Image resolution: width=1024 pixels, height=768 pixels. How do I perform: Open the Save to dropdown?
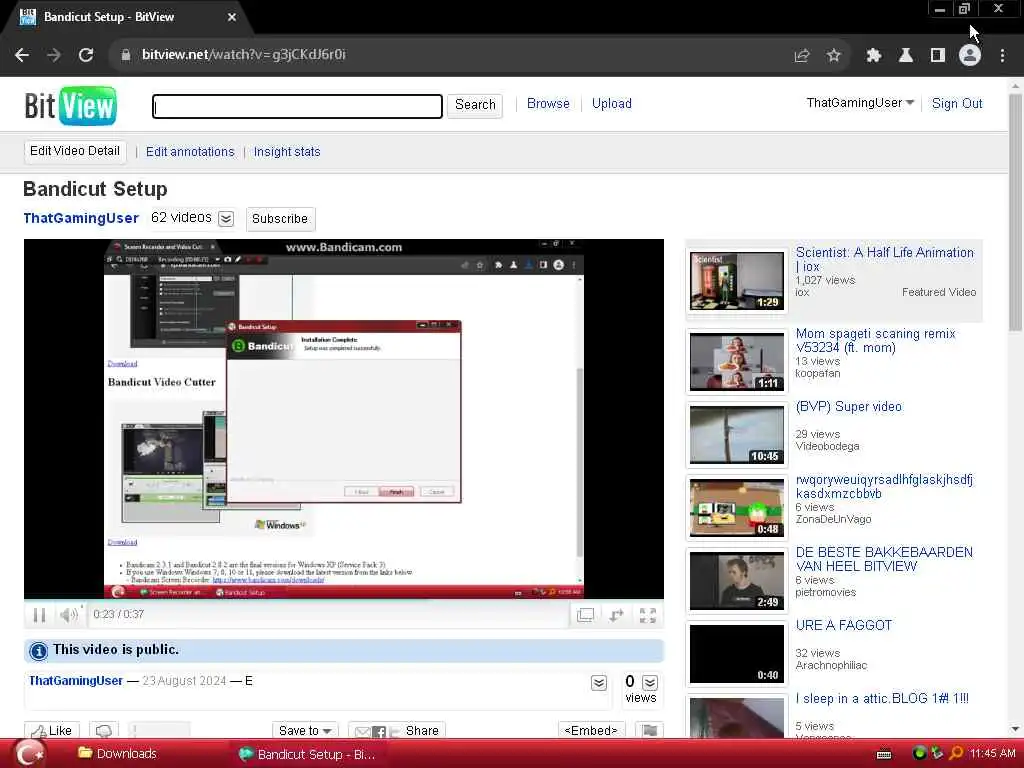click(305, 730)
